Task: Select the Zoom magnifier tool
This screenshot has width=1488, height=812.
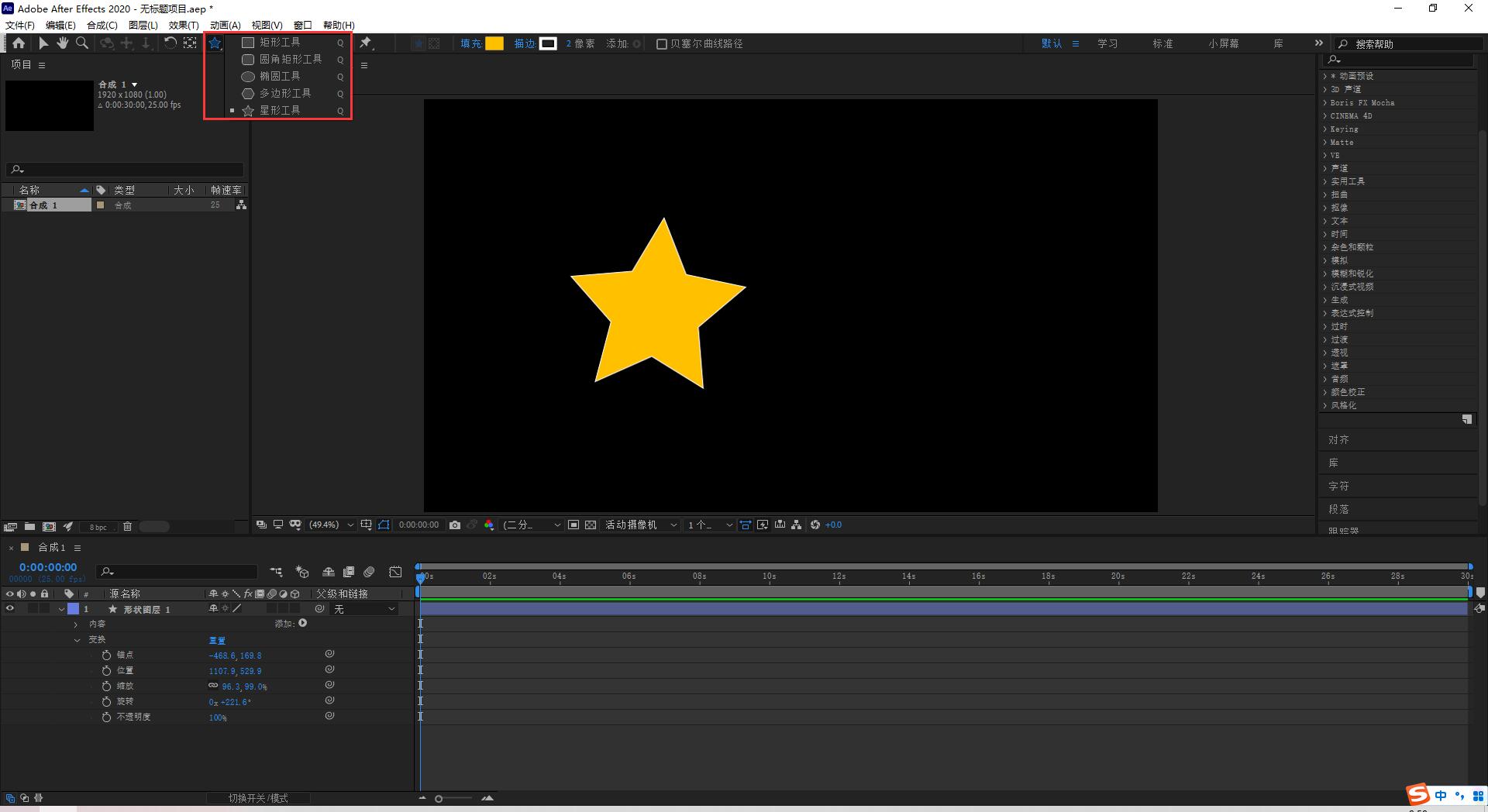Action: point(81,43)
